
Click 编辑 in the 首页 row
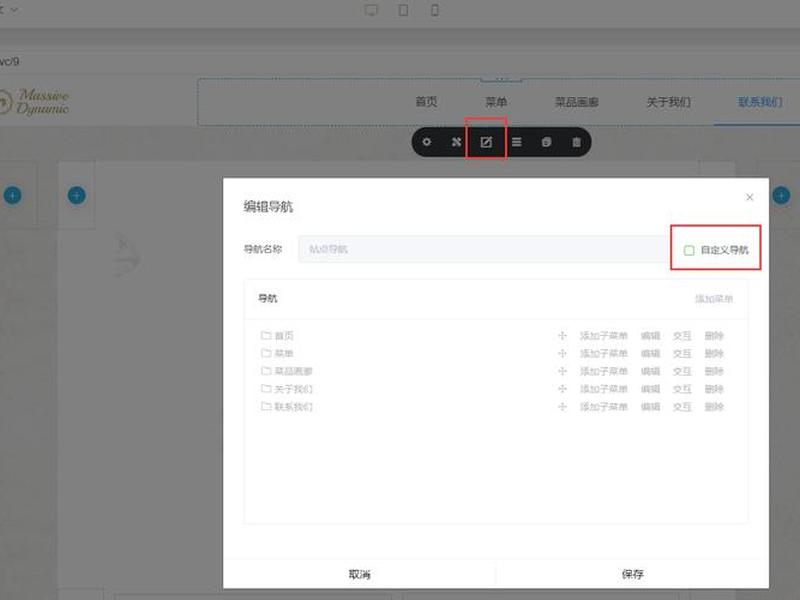[x=651, y=336]
